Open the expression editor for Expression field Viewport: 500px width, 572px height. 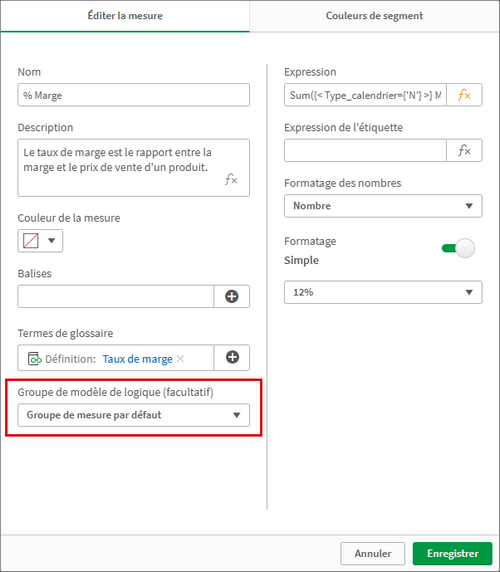(464, 95)
